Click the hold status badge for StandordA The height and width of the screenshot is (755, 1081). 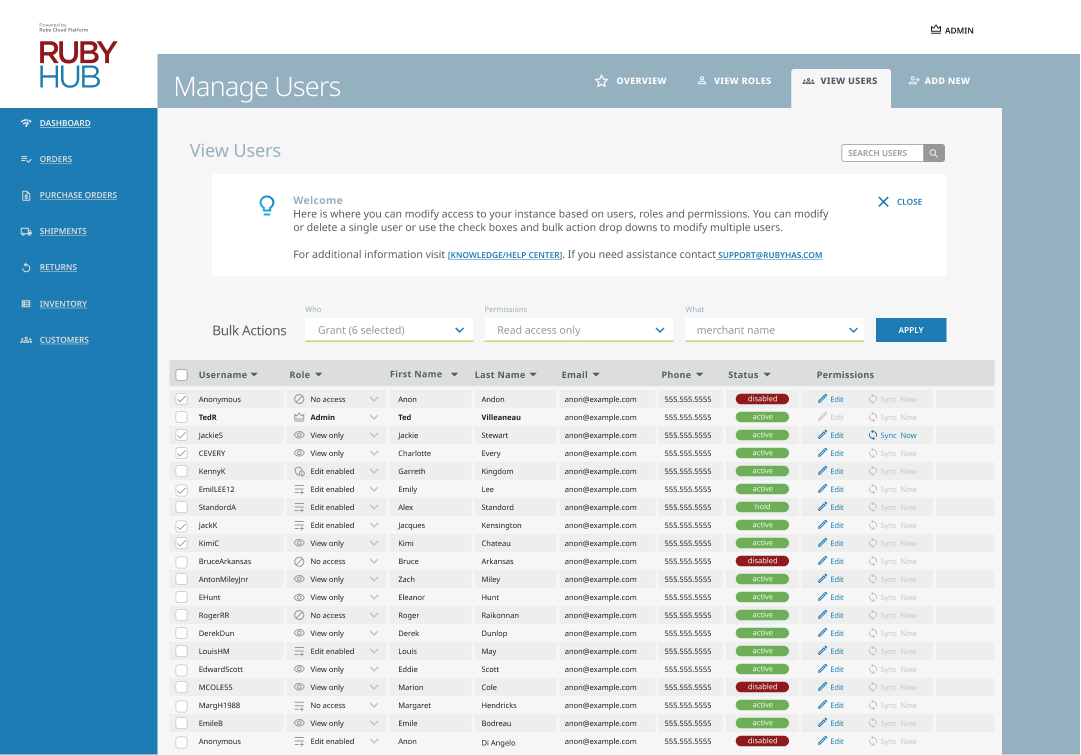tap(762, 507)
